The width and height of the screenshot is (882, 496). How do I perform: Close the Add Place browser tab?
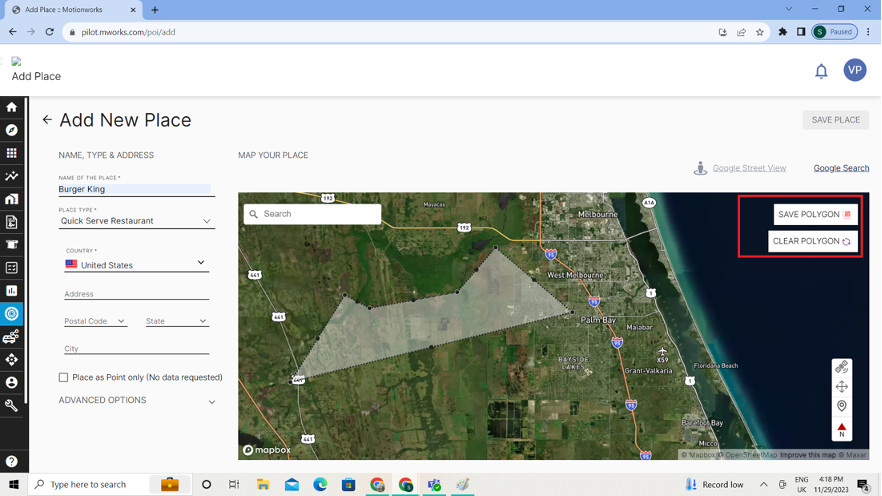[x=133, y=10]
